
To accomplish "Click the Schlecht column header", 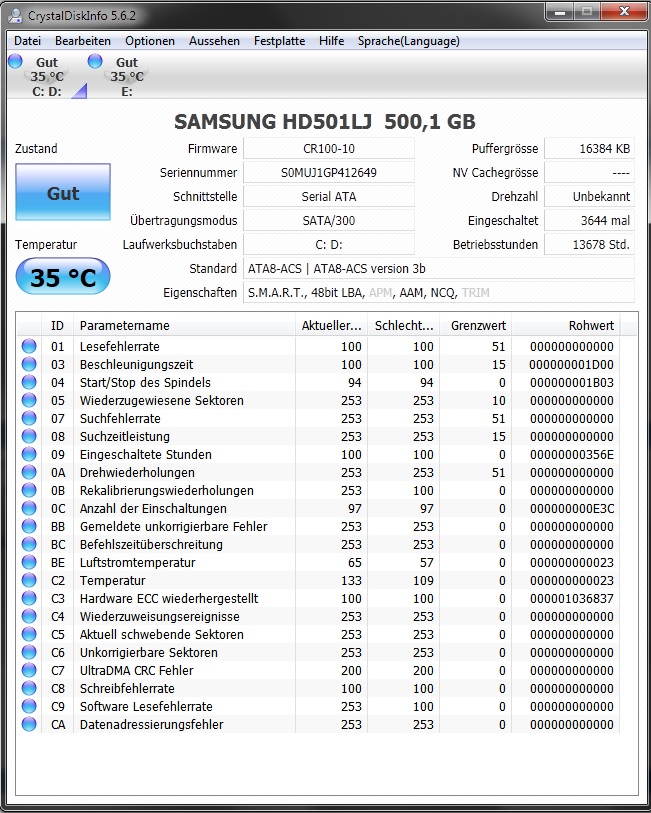I will tap(403, 326).
